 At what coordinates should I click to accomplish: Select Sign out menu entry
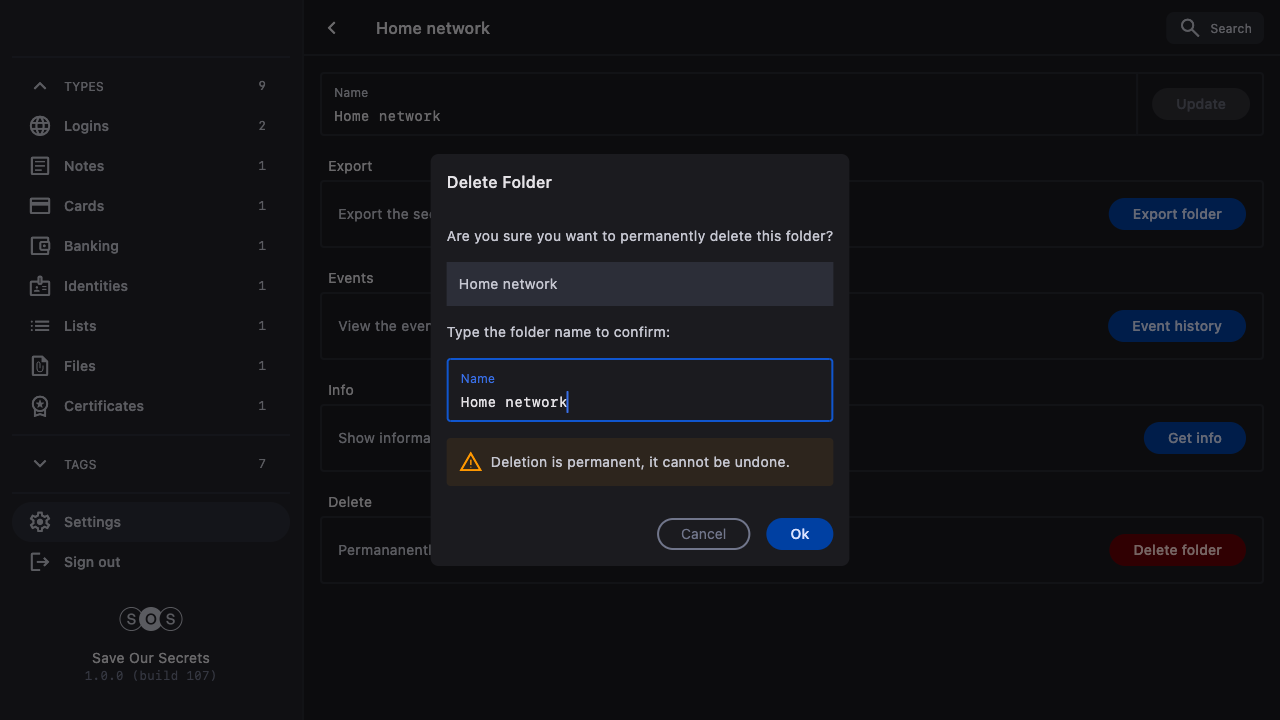(x=92, y=562)
